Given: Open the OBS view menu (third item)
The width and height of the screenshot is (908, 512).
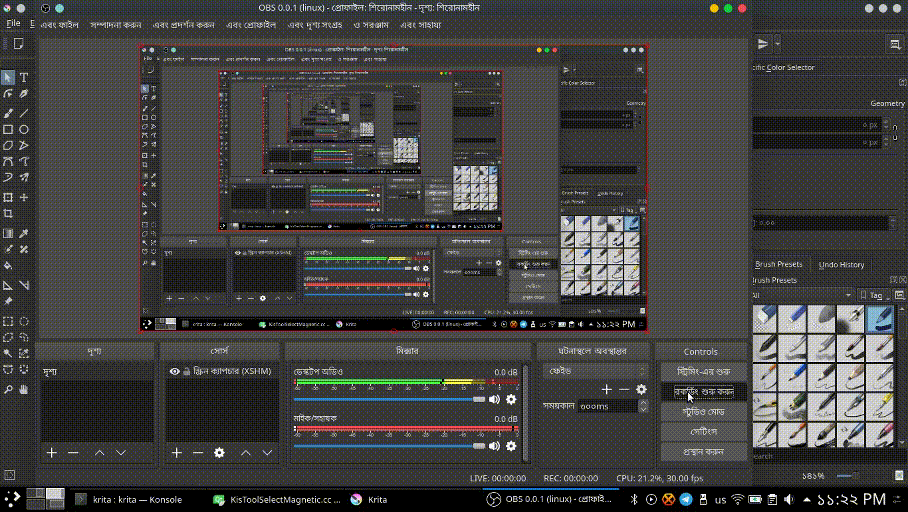Looking at the screenshot, I should coord(184,25).
